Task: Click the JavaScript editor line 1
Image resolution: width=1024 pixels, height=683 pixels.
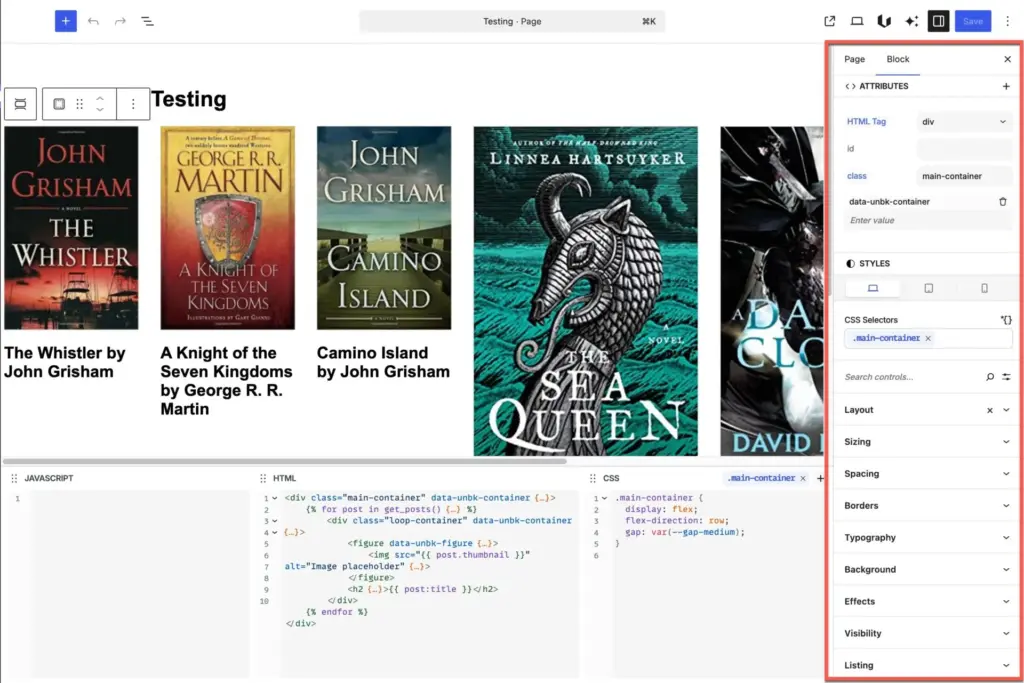Action: (140, 499)
